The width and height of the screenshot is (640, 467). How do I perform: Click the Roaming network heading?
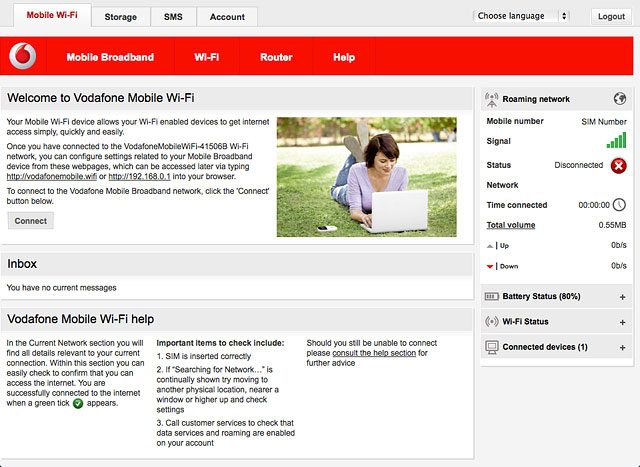(536, 99)
